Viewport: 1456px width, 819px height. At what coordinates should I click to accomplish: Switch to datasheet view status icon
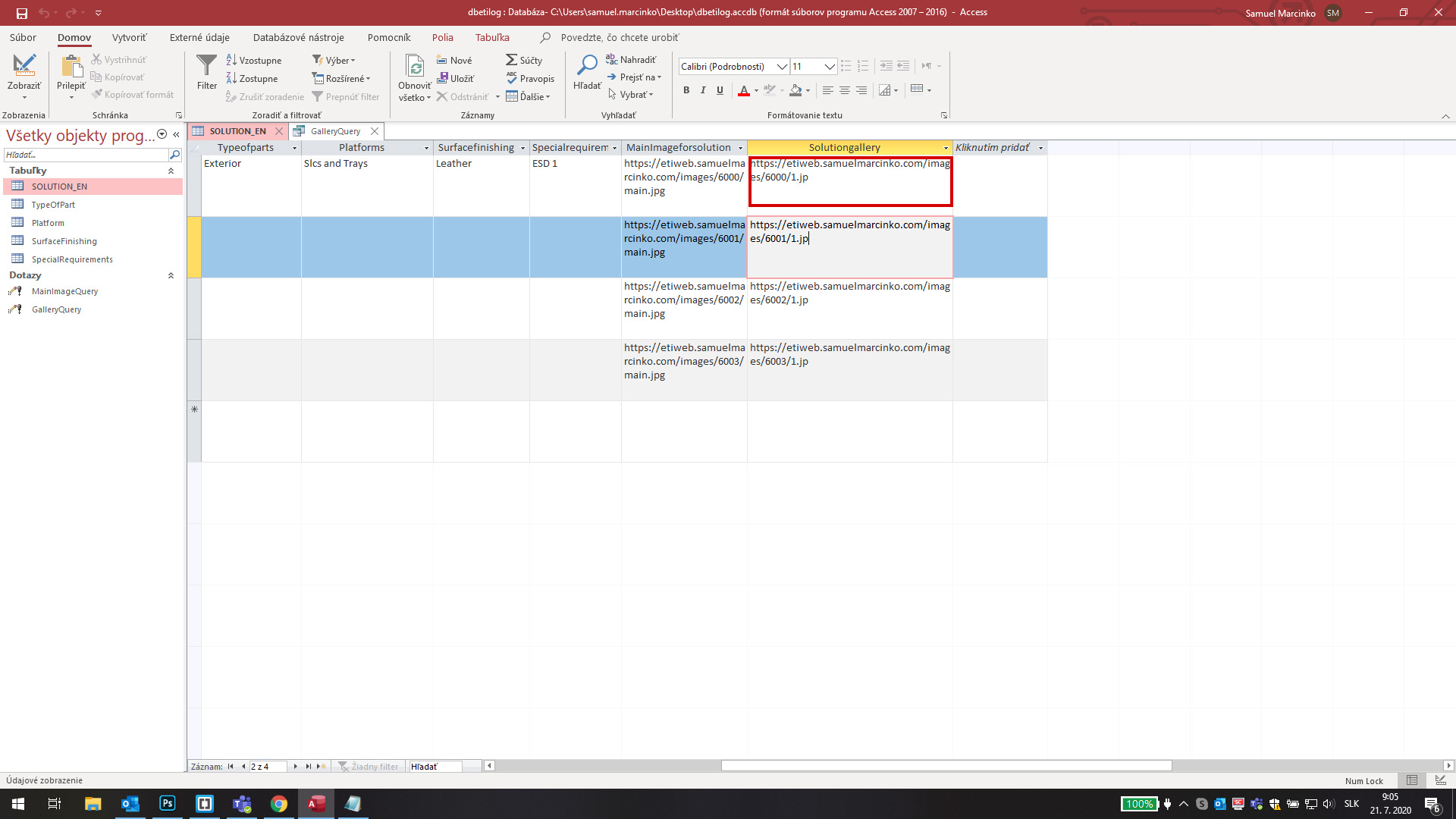click(x=1412, y=780)
